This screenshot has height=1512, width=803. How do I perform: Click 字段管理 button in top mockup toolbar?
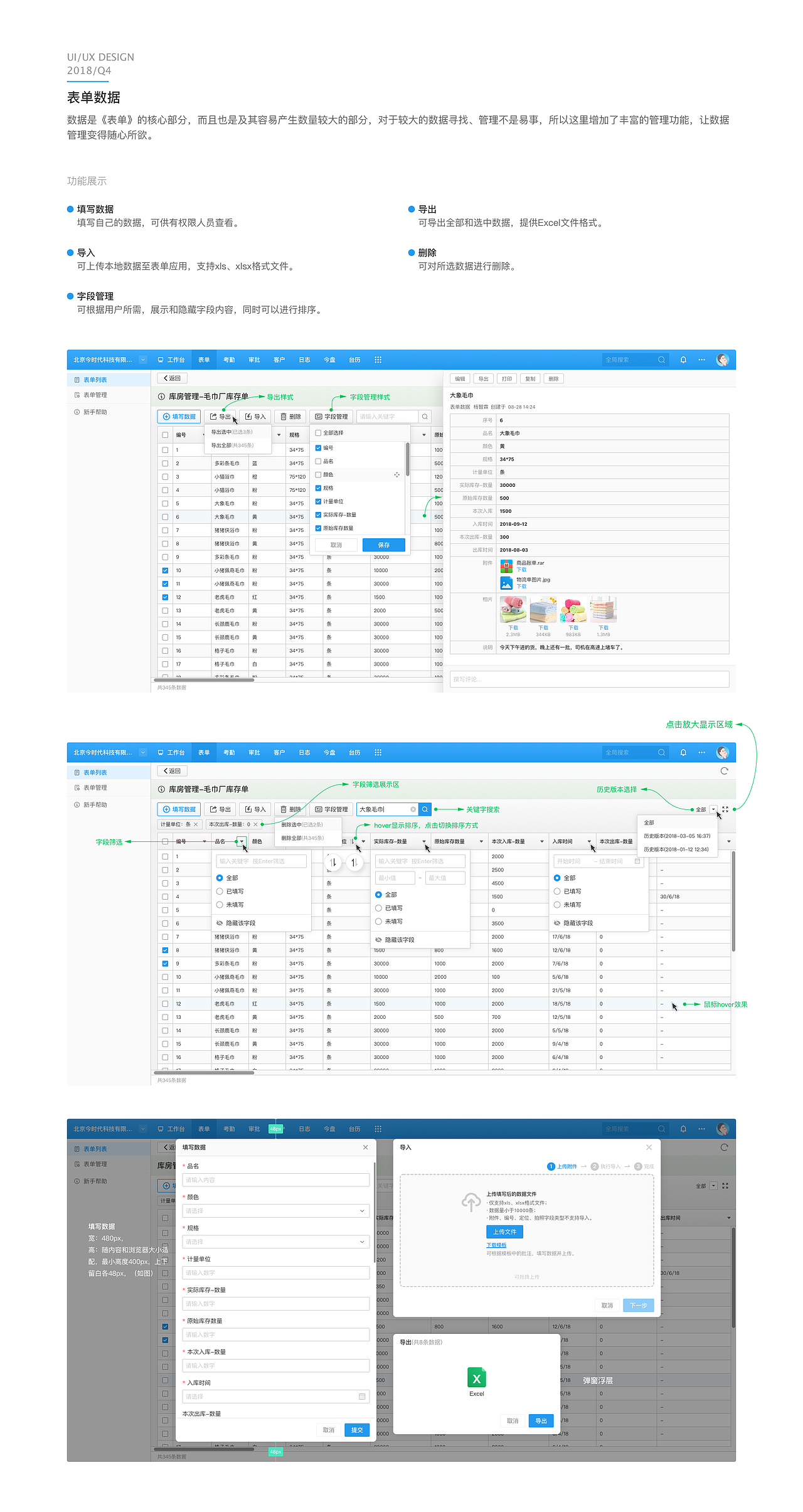click(x=331, y=417)
